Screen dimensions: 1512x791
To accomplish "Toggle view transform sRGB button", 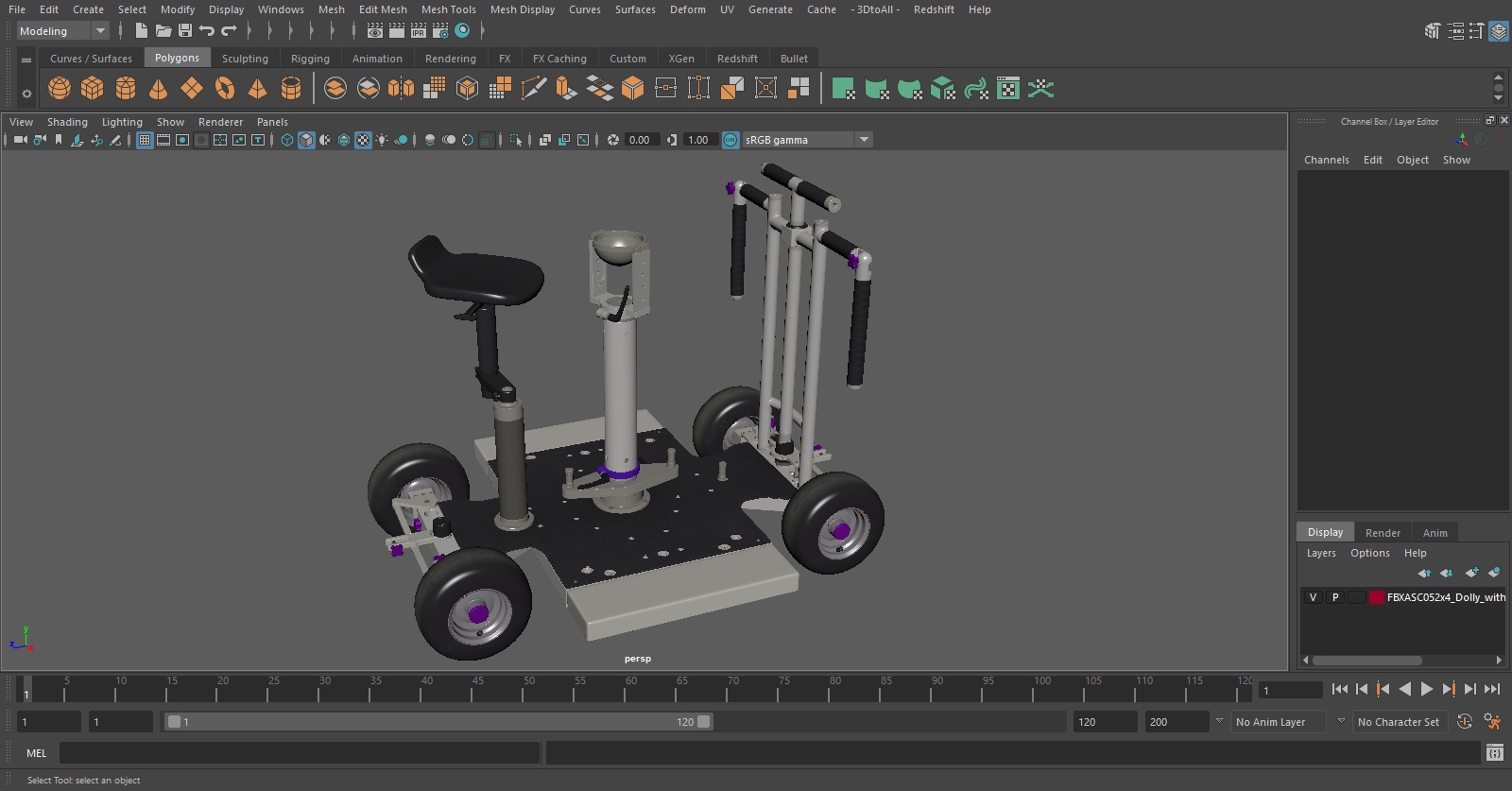I will point(730,140).
